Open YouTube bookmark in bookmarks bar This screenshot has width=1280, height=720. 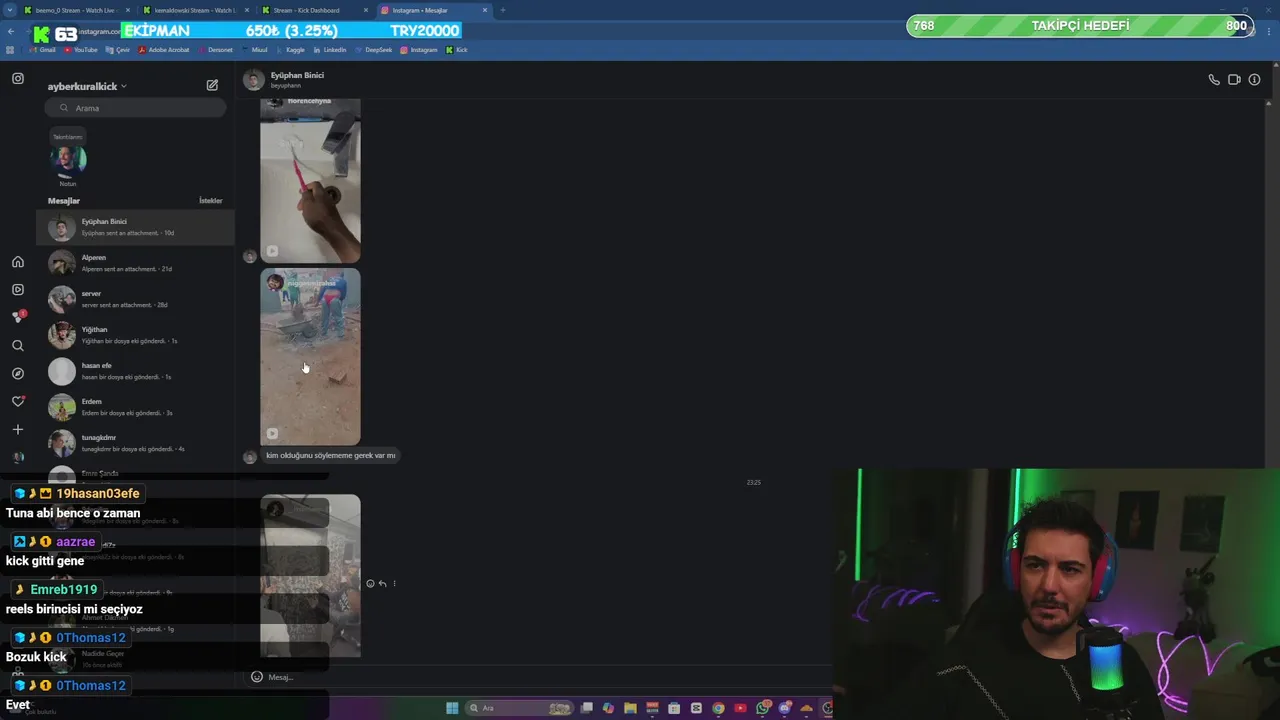click(x=81, y=50)
